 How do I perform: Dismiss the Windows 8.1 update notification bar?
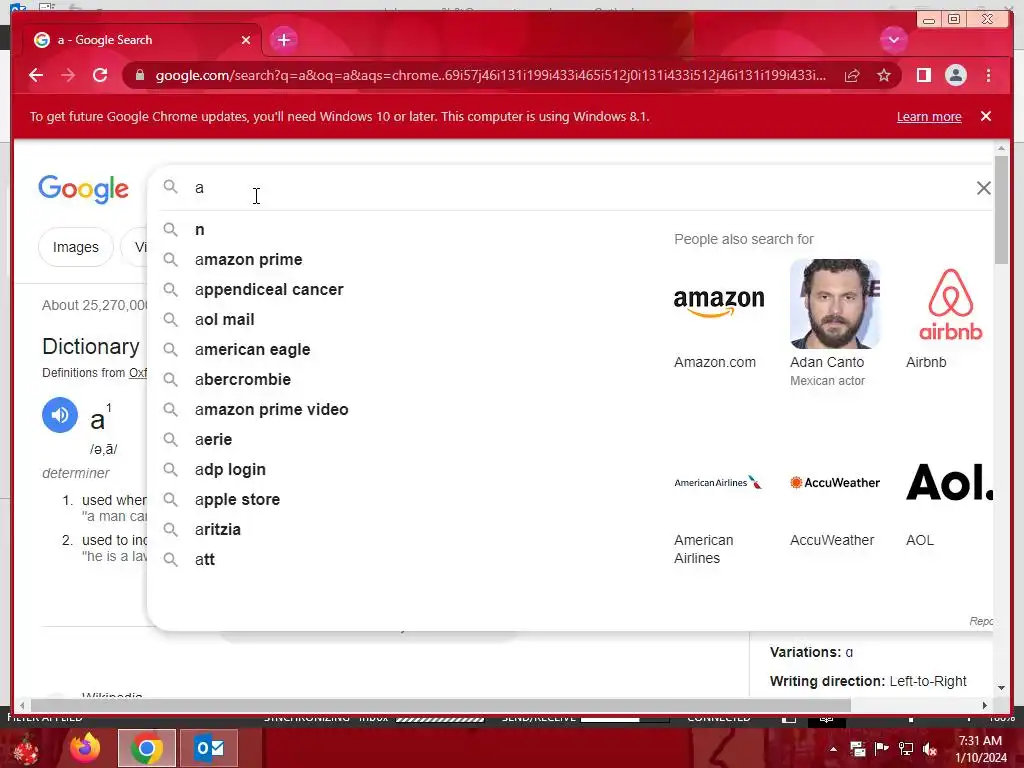[985, 116]
